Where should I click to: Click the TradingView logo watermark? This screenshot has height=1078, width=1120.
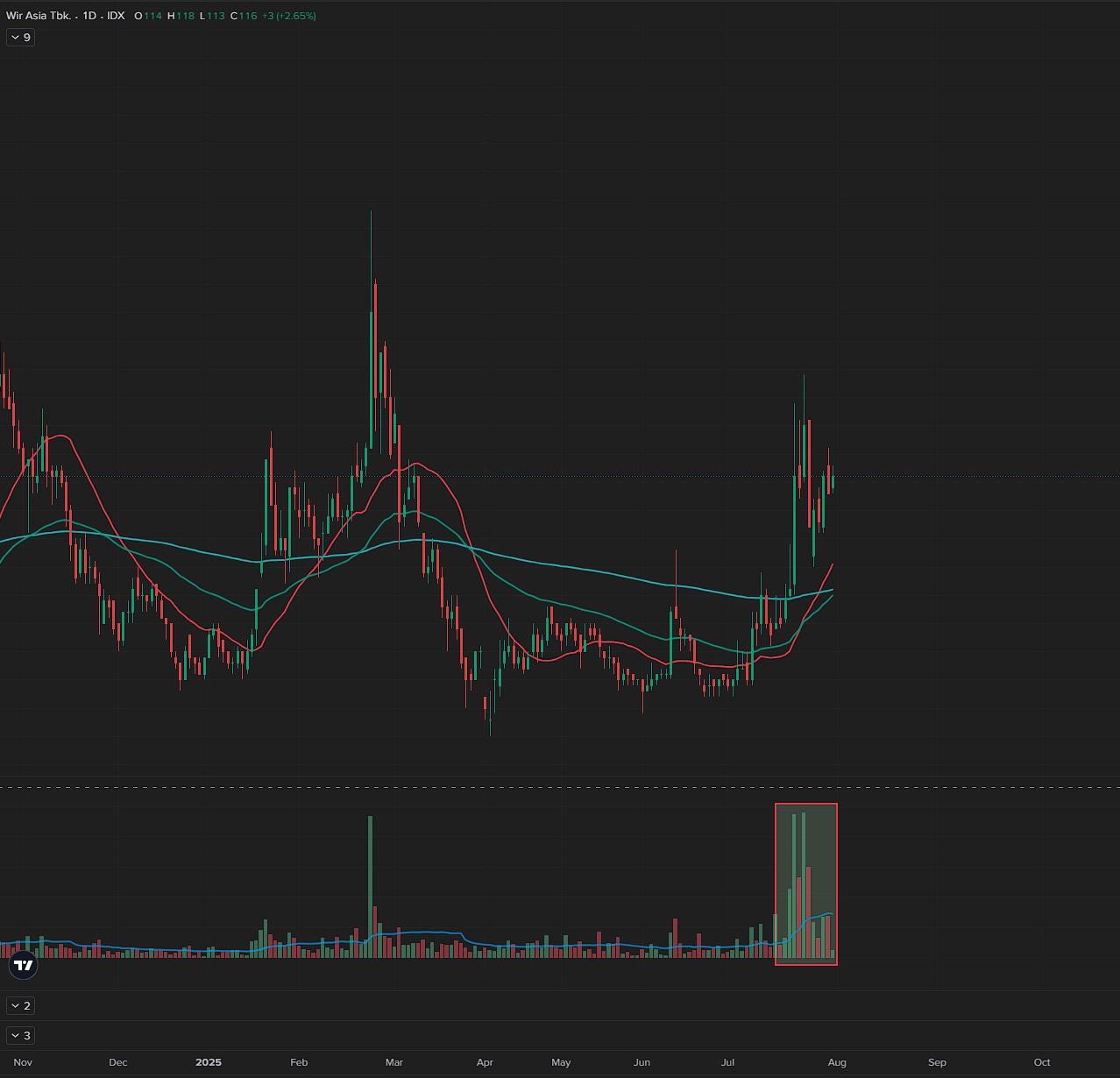[22, 964]
